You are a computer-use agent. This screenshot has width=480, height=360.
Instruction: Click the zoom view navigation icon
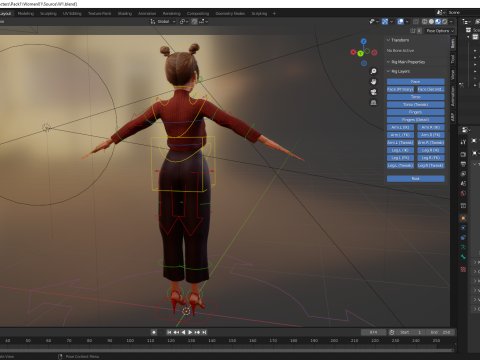[x=374, y=71]
